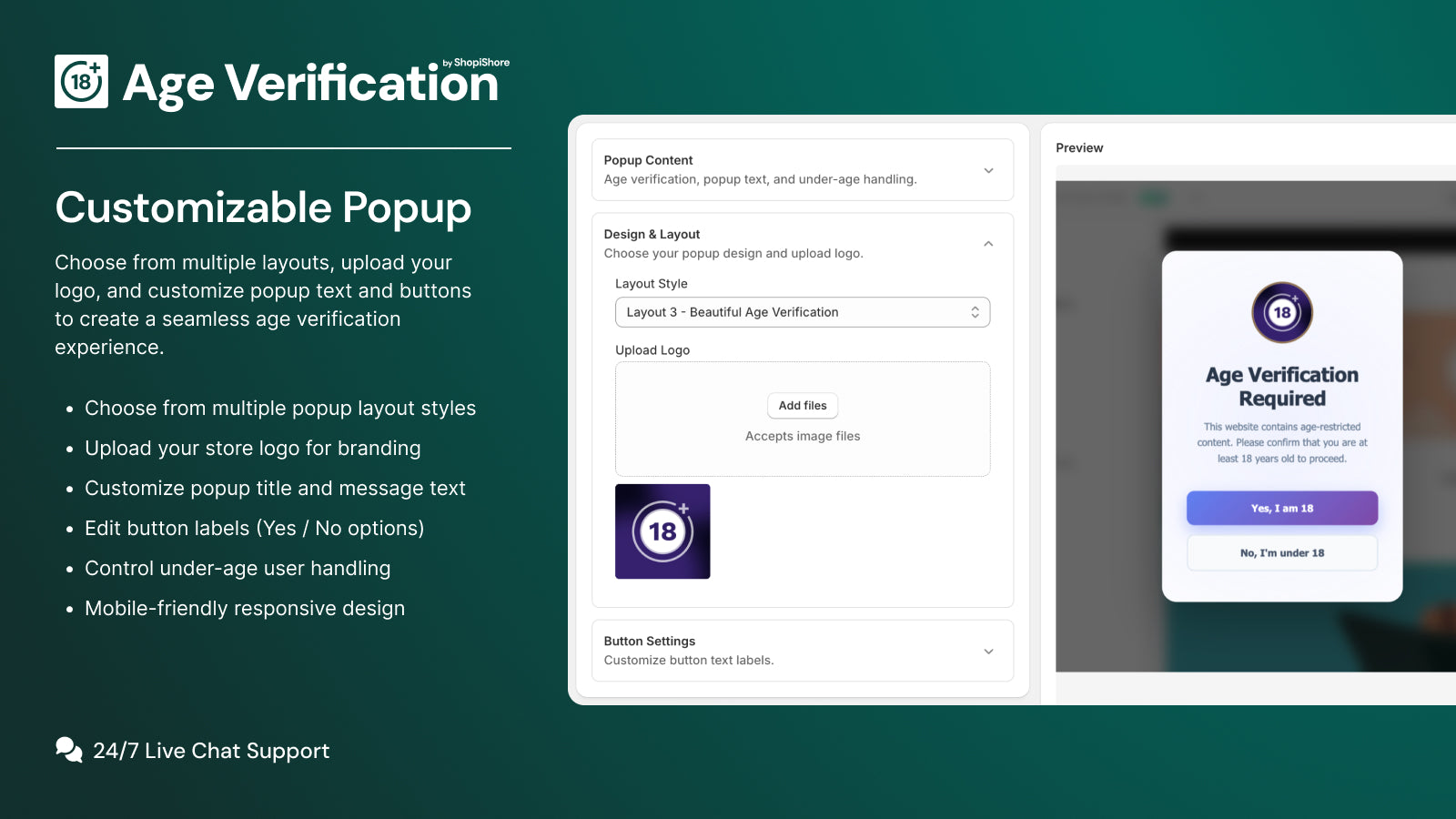Click the 18+ Age Verification app logo

click(81, 82)
